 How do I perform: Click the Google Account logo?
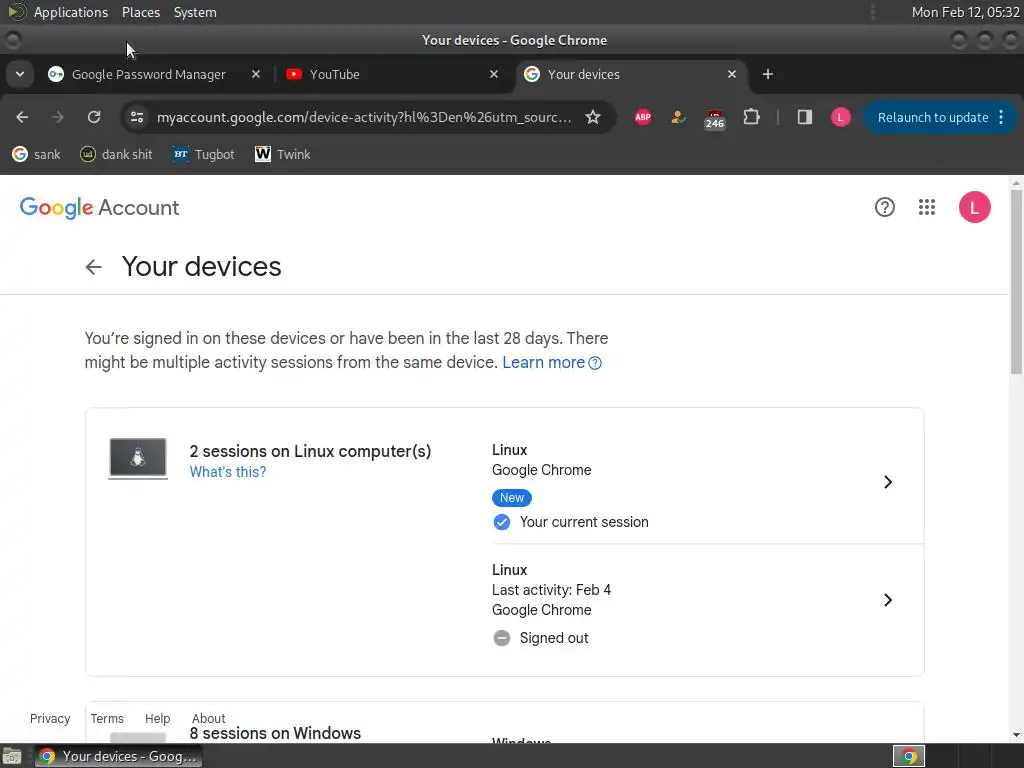(99, 208)
